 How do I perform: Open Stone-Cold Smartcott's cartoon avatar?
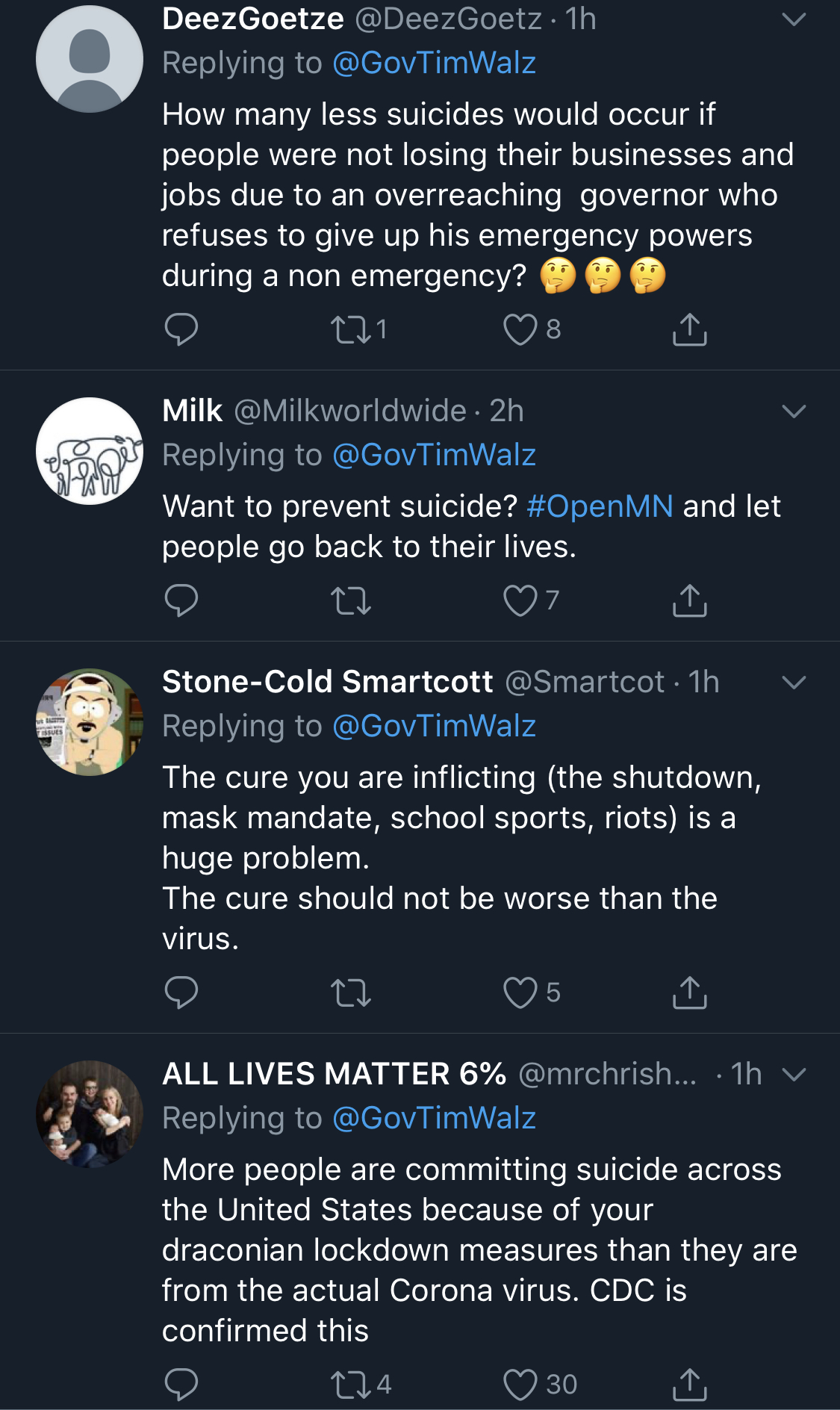[x=90, y=722]
